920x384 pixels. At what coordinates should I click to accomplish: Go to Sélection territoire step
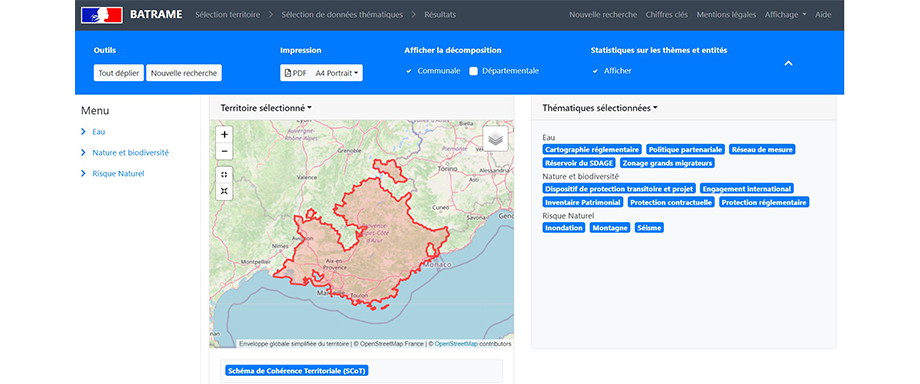227,15
